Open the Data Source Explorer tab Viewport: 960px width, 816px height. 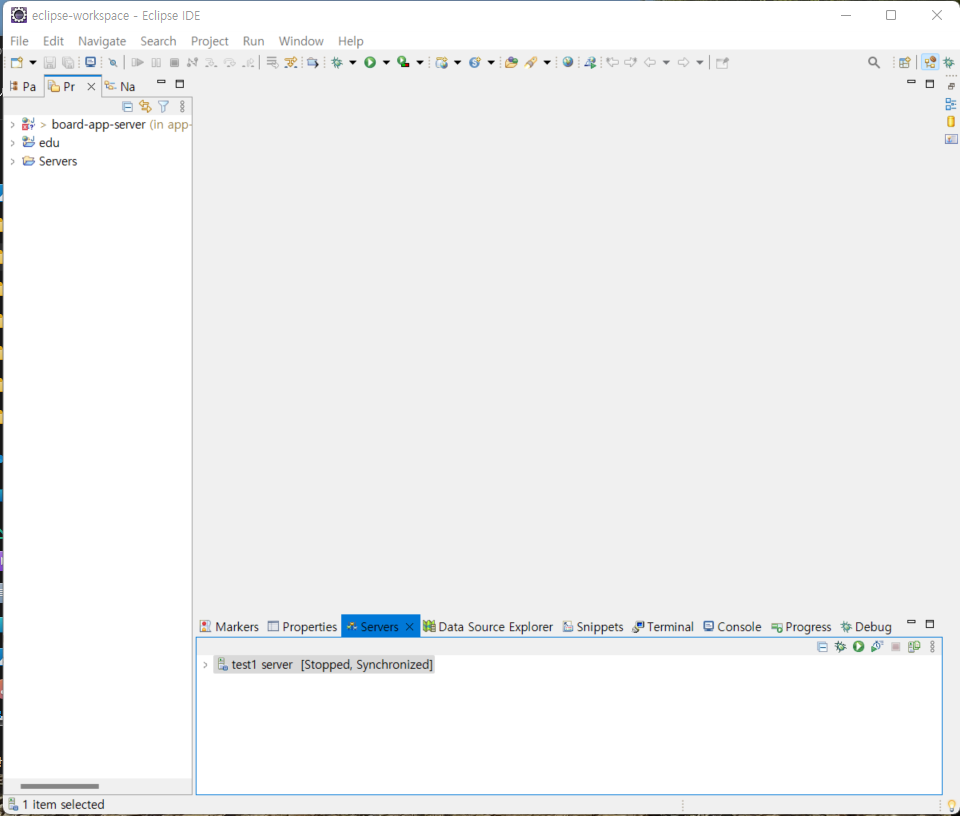coord(488,626)
